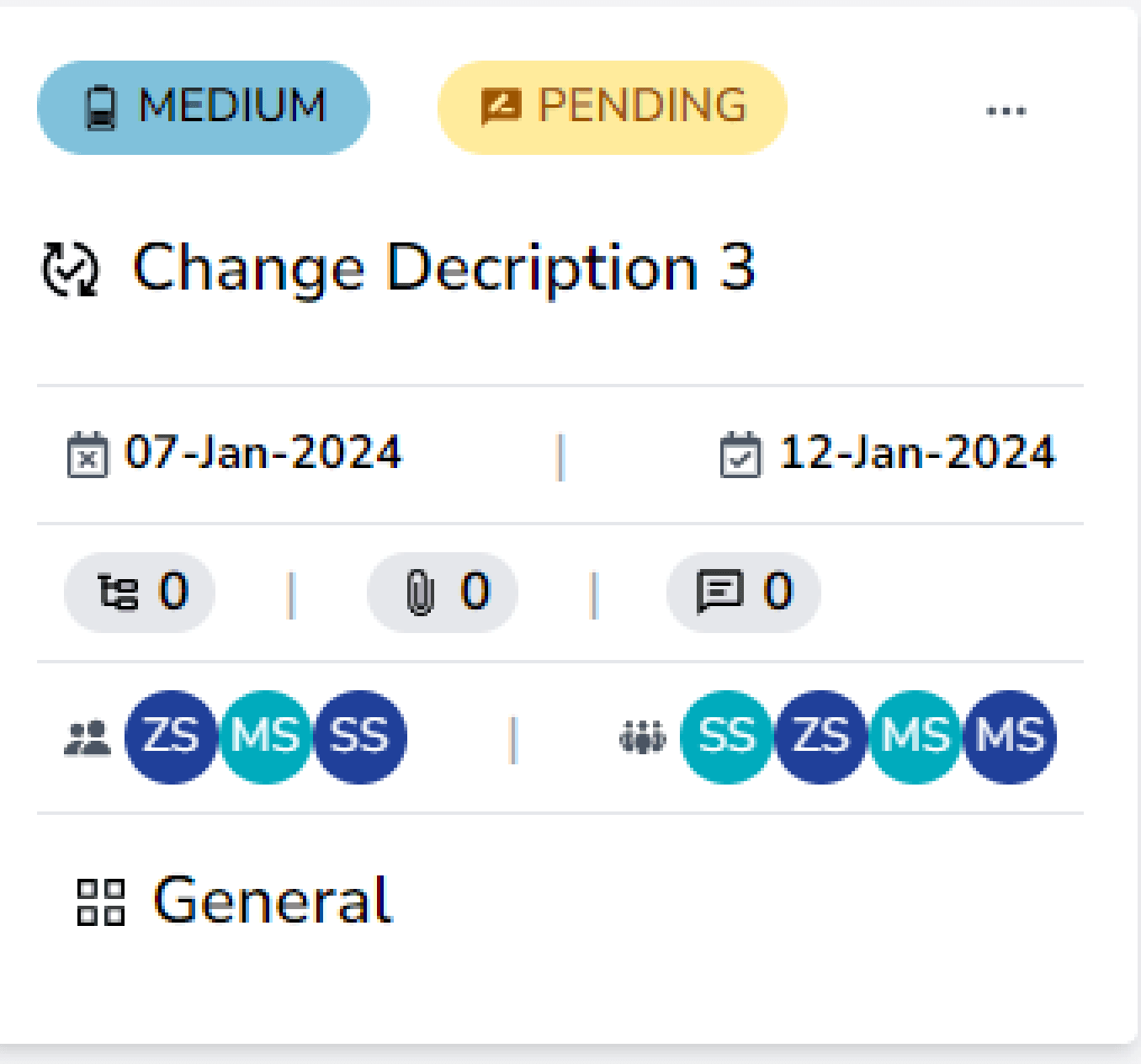Click the battery priority icon on MEDIUM badge
Viewport: 1141px width, 1064px height.
[x=101, y=107]
